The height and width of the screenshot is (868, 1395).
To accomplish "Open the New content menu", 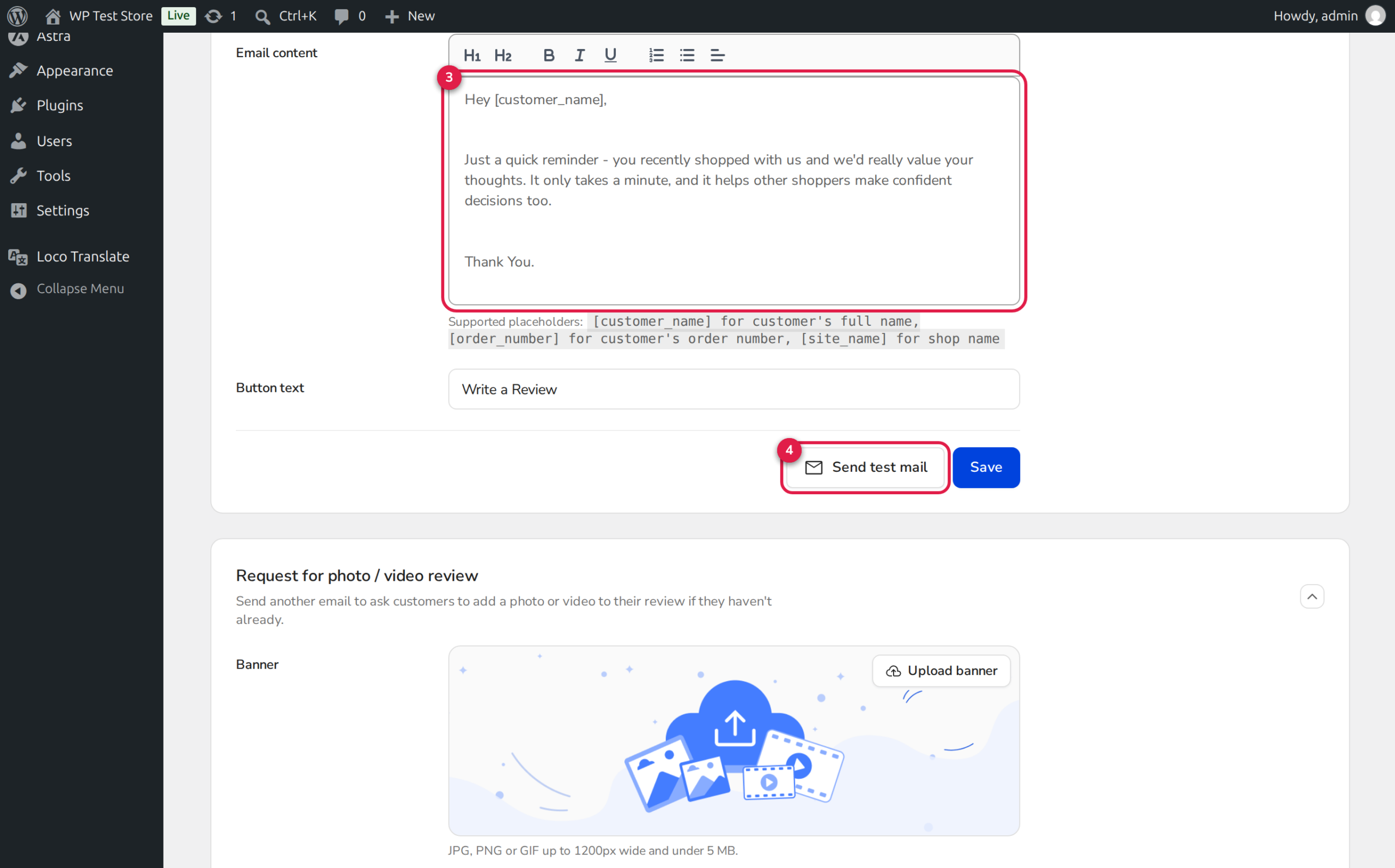I will pos(410,15).
